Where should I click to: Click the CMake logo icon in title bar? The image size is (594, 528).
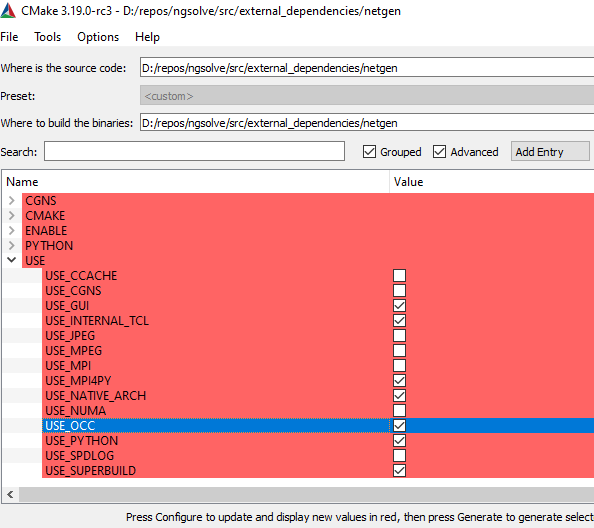pos(8,10)
